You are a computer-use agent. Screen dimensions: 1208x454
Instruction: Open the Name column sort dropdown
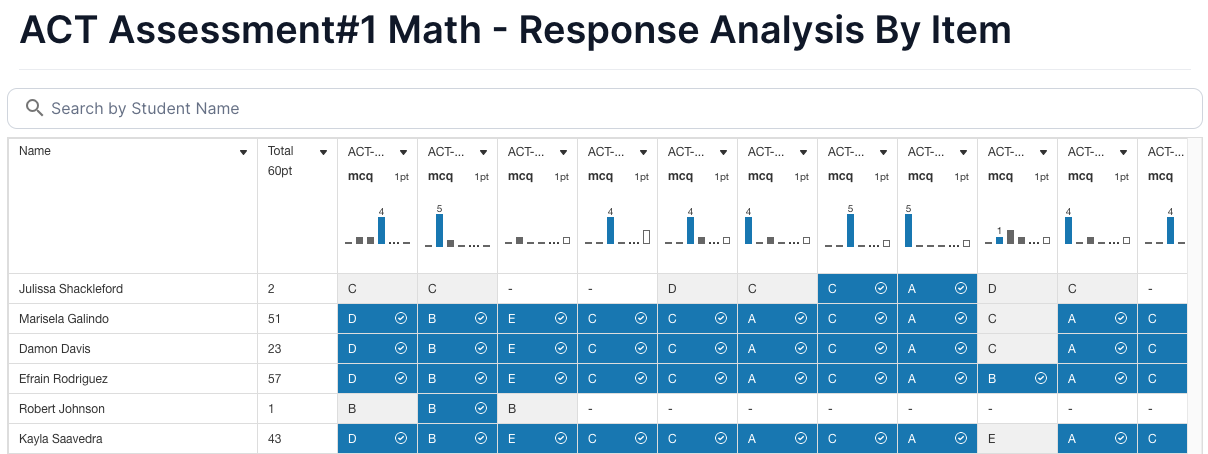[x=243, y=153]
